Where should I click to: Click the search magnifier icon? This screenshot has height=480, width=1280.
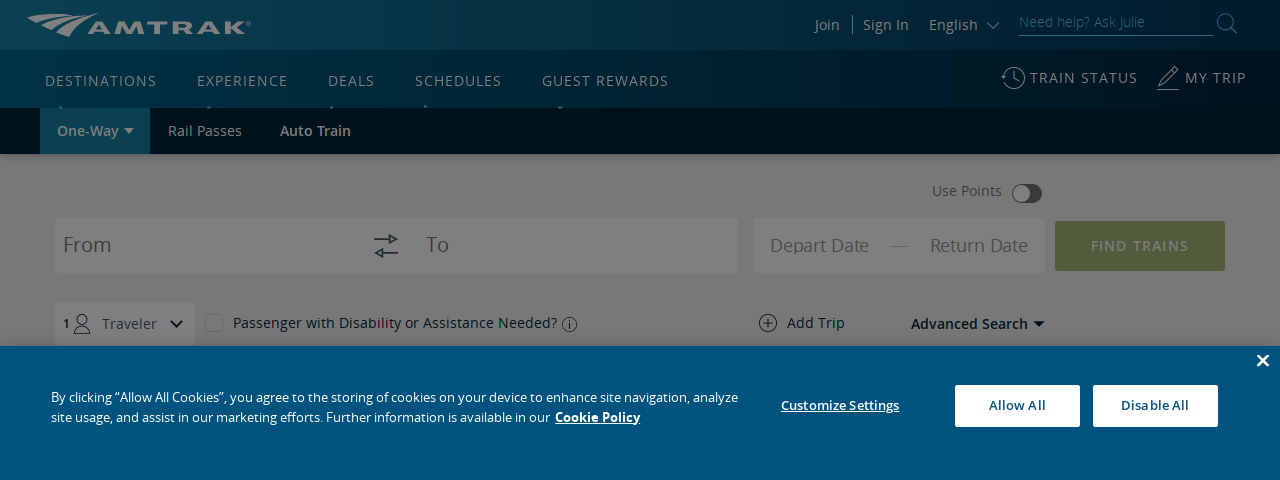1227,23
